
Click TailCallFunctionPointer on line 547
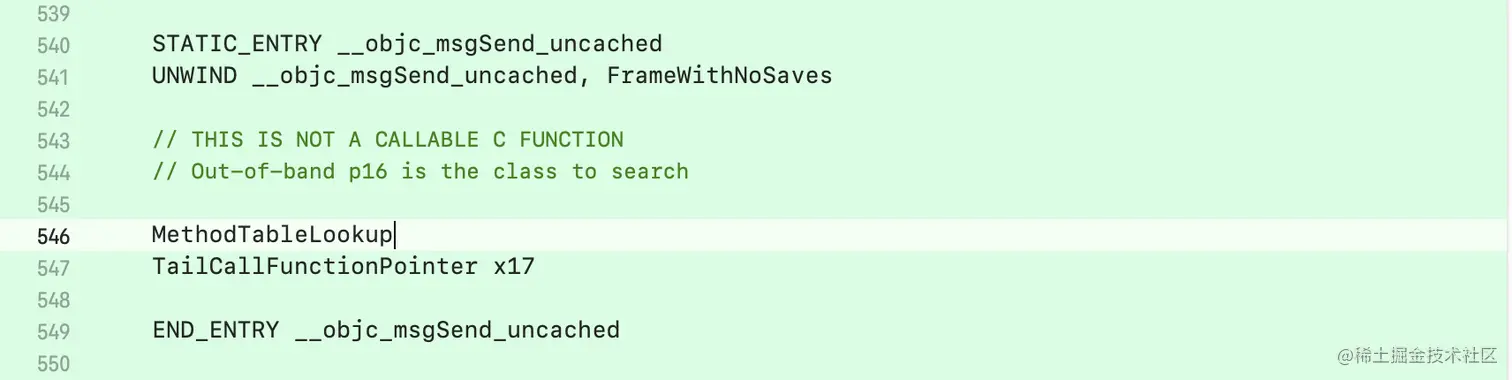click(315, 267)
